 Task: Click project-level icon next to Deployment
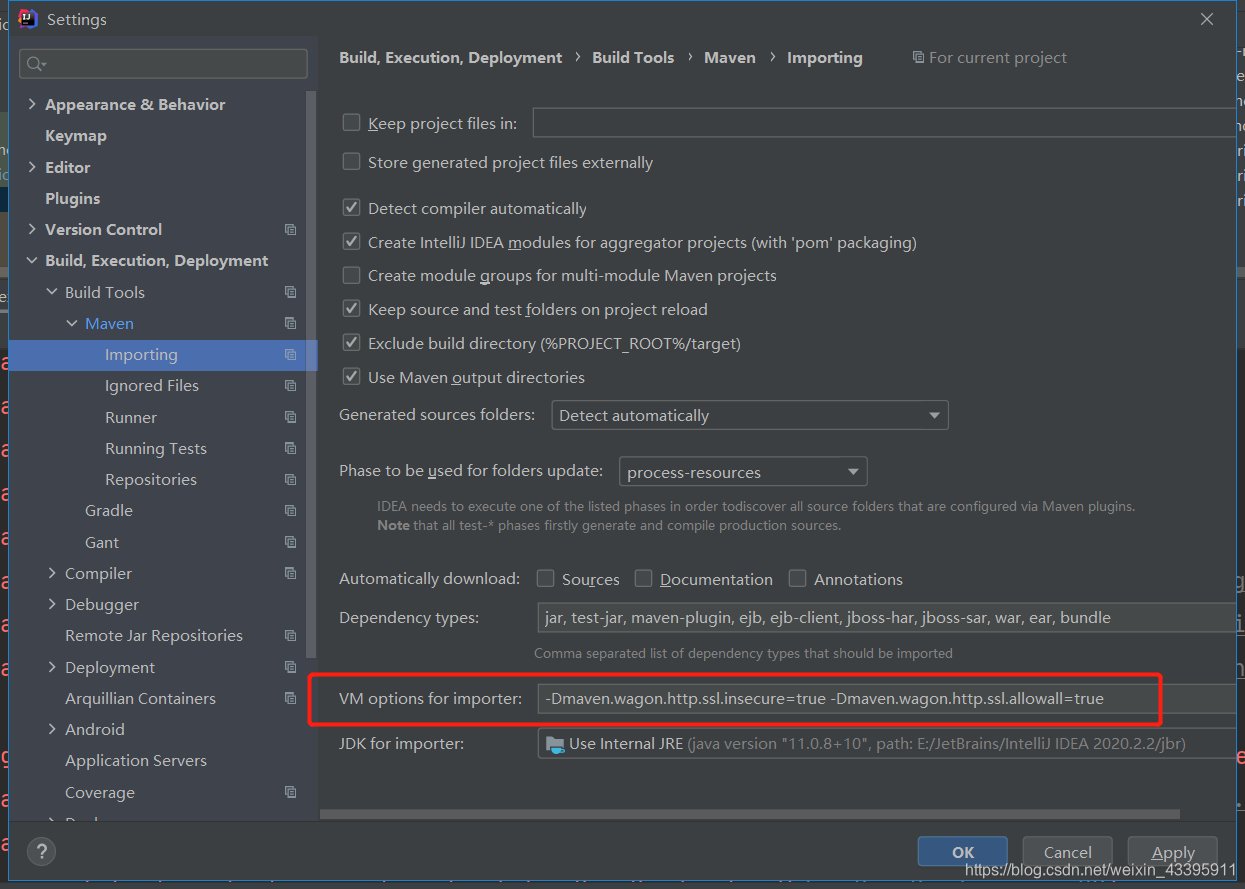[290, 667]
